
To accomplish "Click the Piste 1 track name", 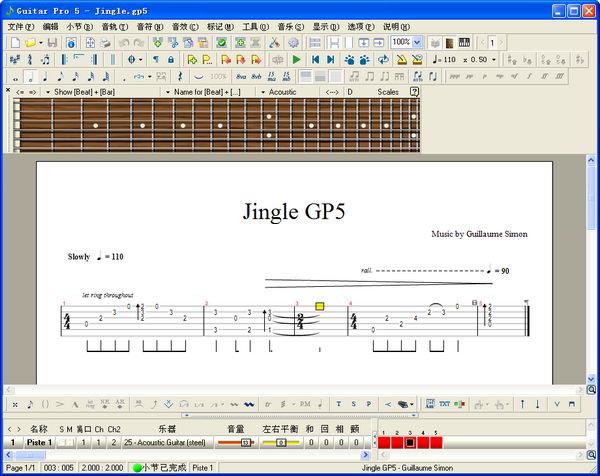I will pos(37,442).
